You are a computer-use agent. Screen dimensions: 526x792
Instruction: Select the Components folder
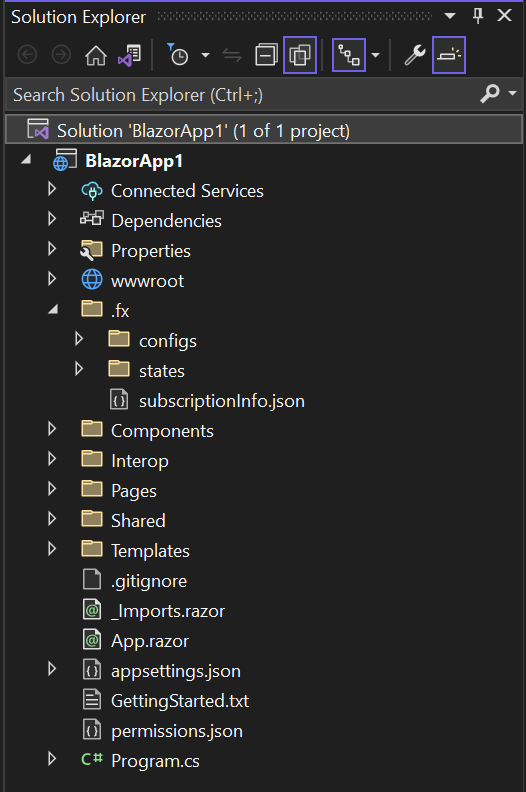(162, 431)
